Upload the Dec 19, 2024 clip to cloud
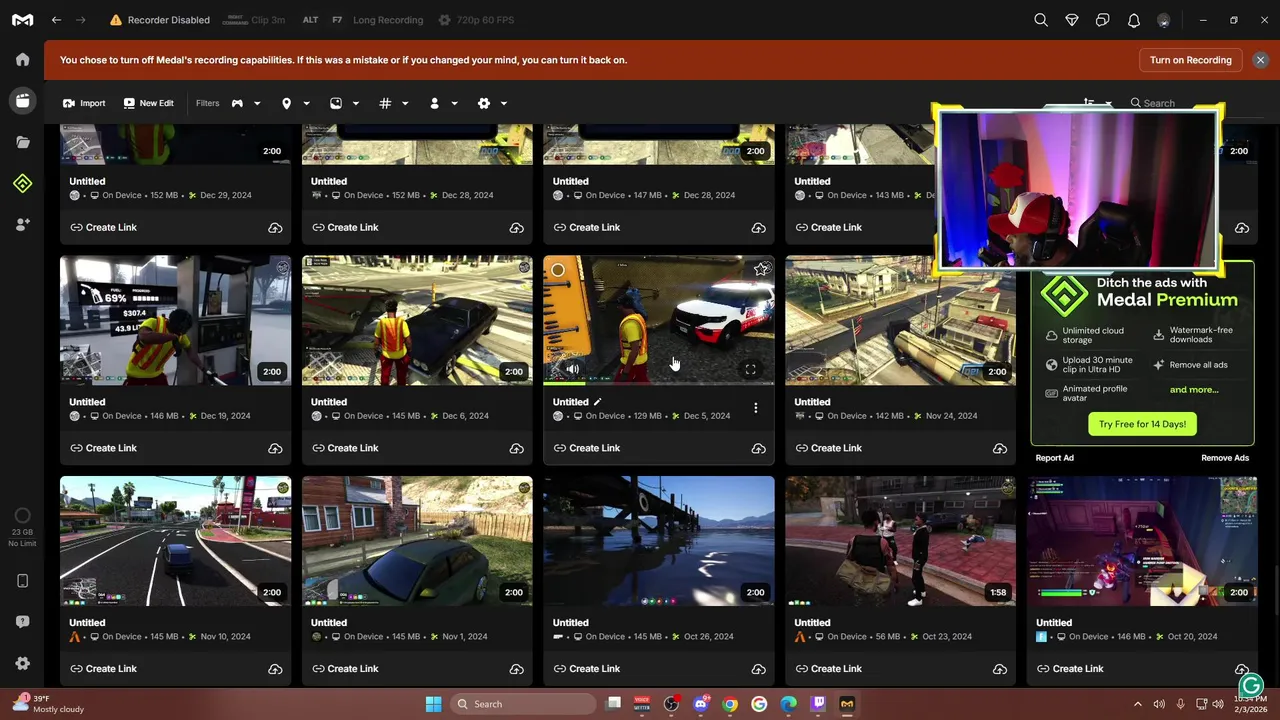1280x720 pixels. click(275, 449)
